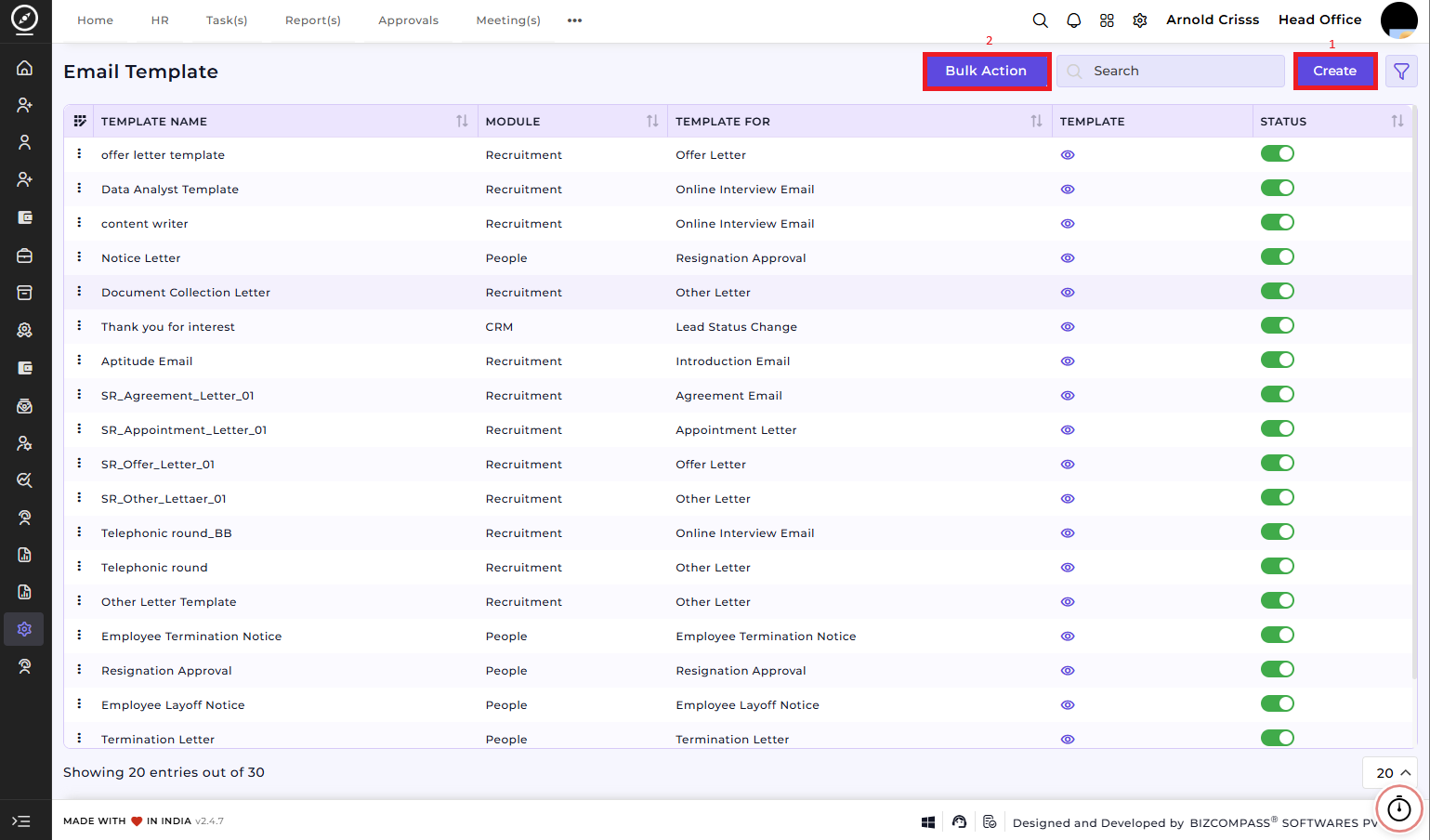Click the document checklist icon in the footer

990,822
